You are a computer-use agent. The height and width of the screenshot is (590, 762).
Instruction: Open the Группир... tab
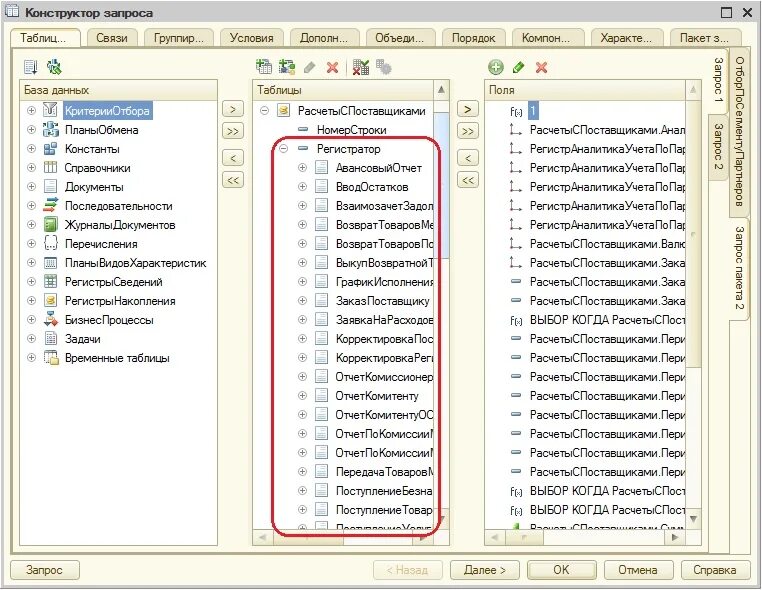[x=178, y=38]
